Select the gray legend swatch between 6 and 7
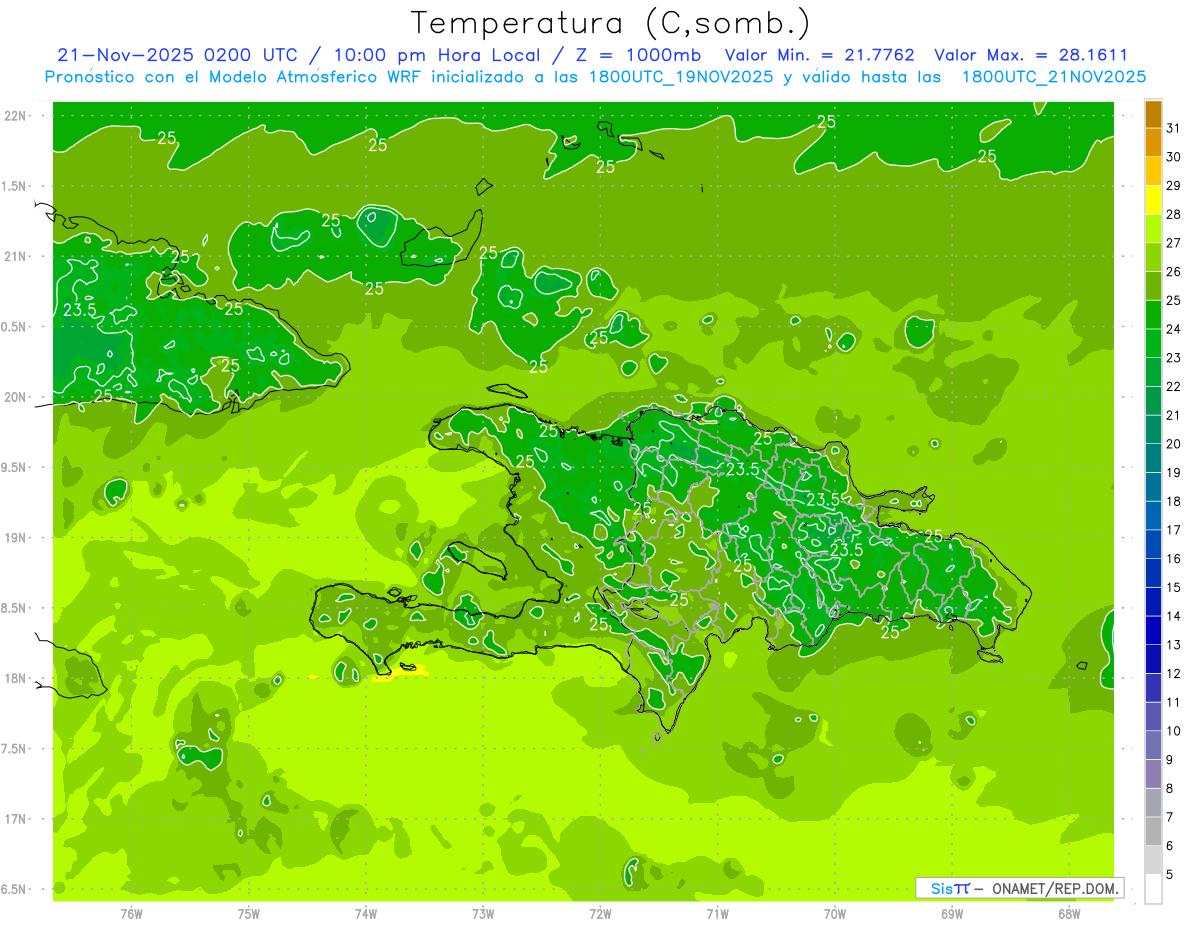The width and height of the screenshot is (1200, 927). tap(1153, 831)
